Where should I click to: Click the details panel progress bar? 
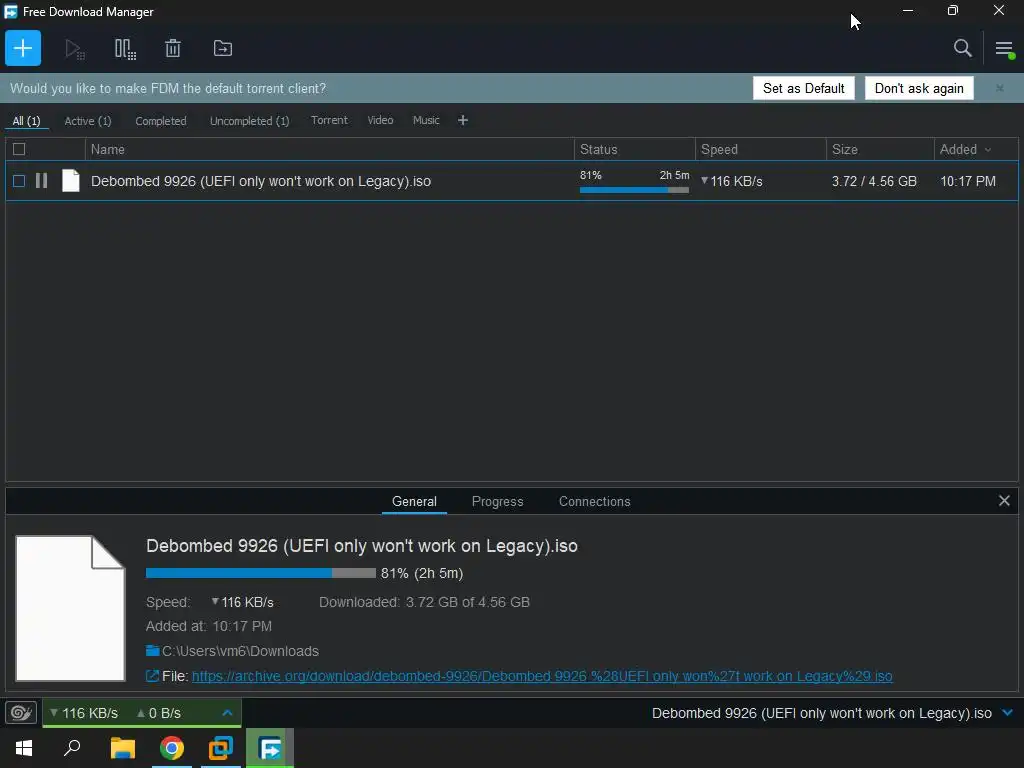(x=261, y=573)
